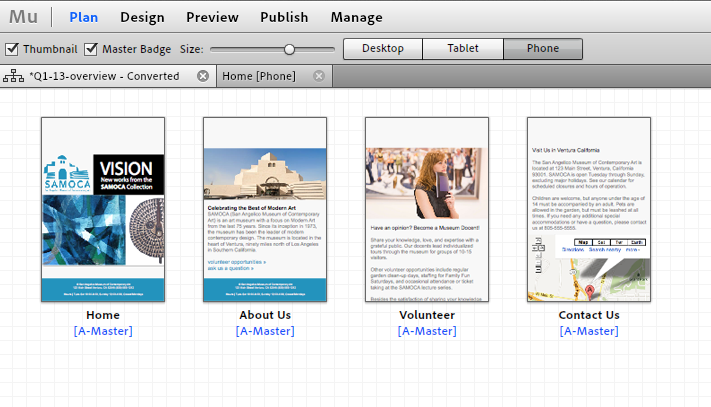Uncheck the Master Badge checkbox
The width and height of the screenshot is (711, 407).
(x=91, y=49)
